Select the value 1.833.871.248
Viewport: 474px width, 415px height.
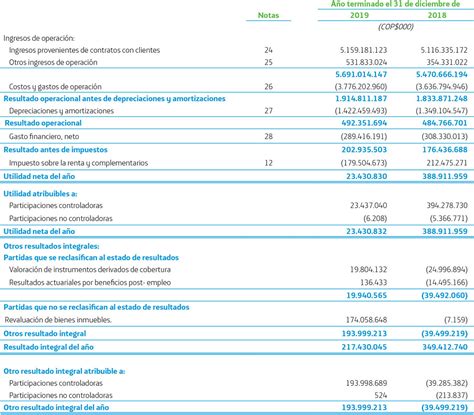(442, 99)
